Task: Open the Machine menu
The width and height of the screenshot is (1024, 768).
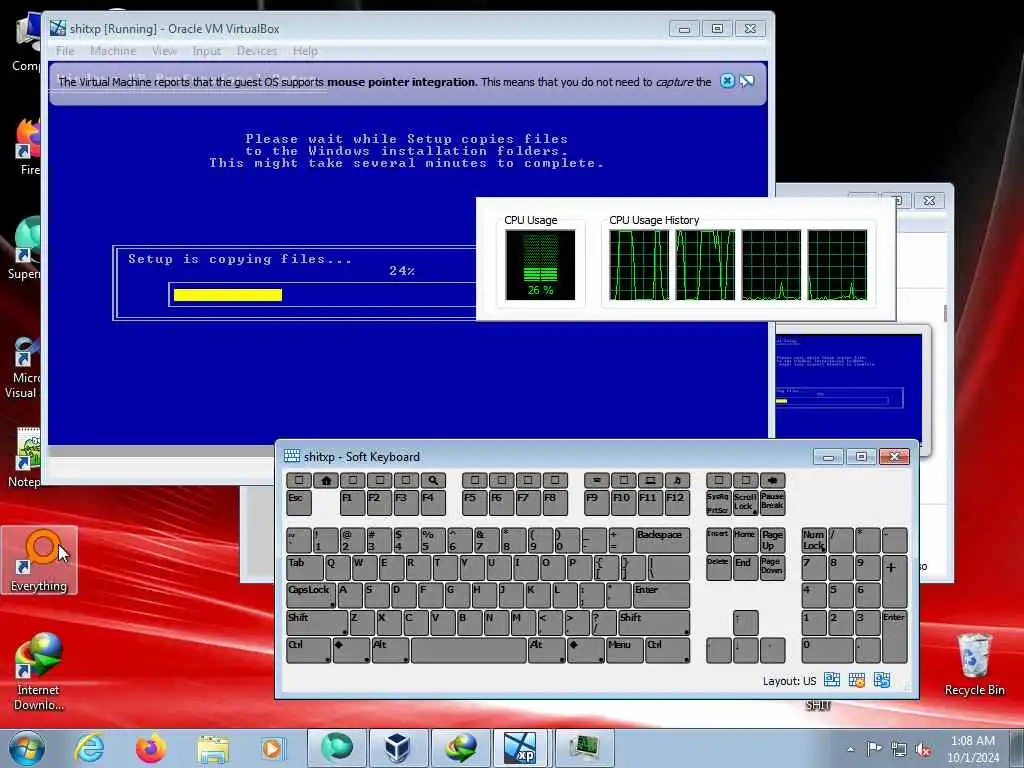Action: click(113, 51)
